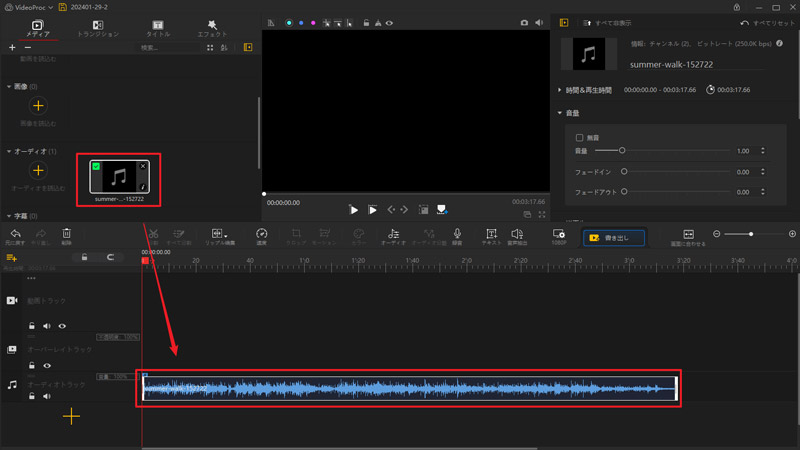The image size is (800, 450).
Task: Collapse the オーディオ media category
Action: [9, 151]
